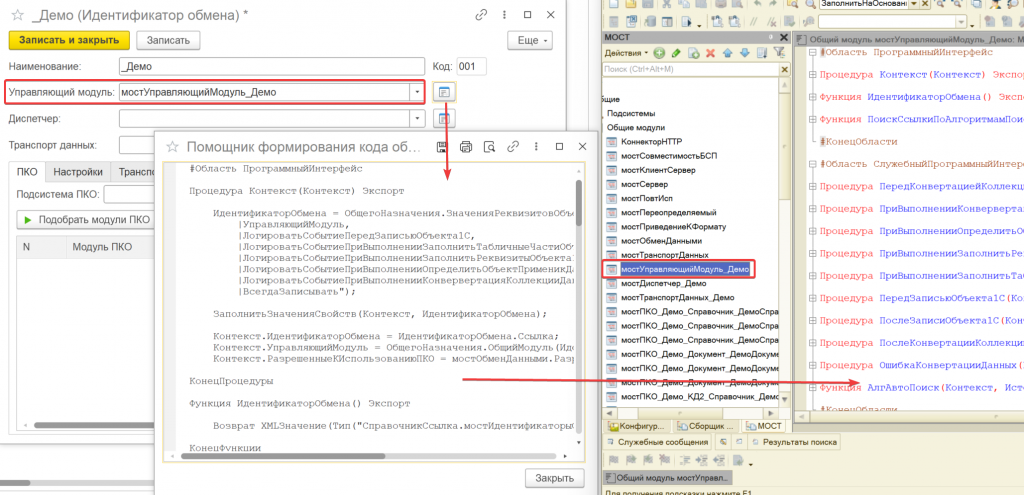Open Действия dropdown in МОСТ panel
Screen dimensions: 1024x495
pyautogui.click(x=626, y=53)
